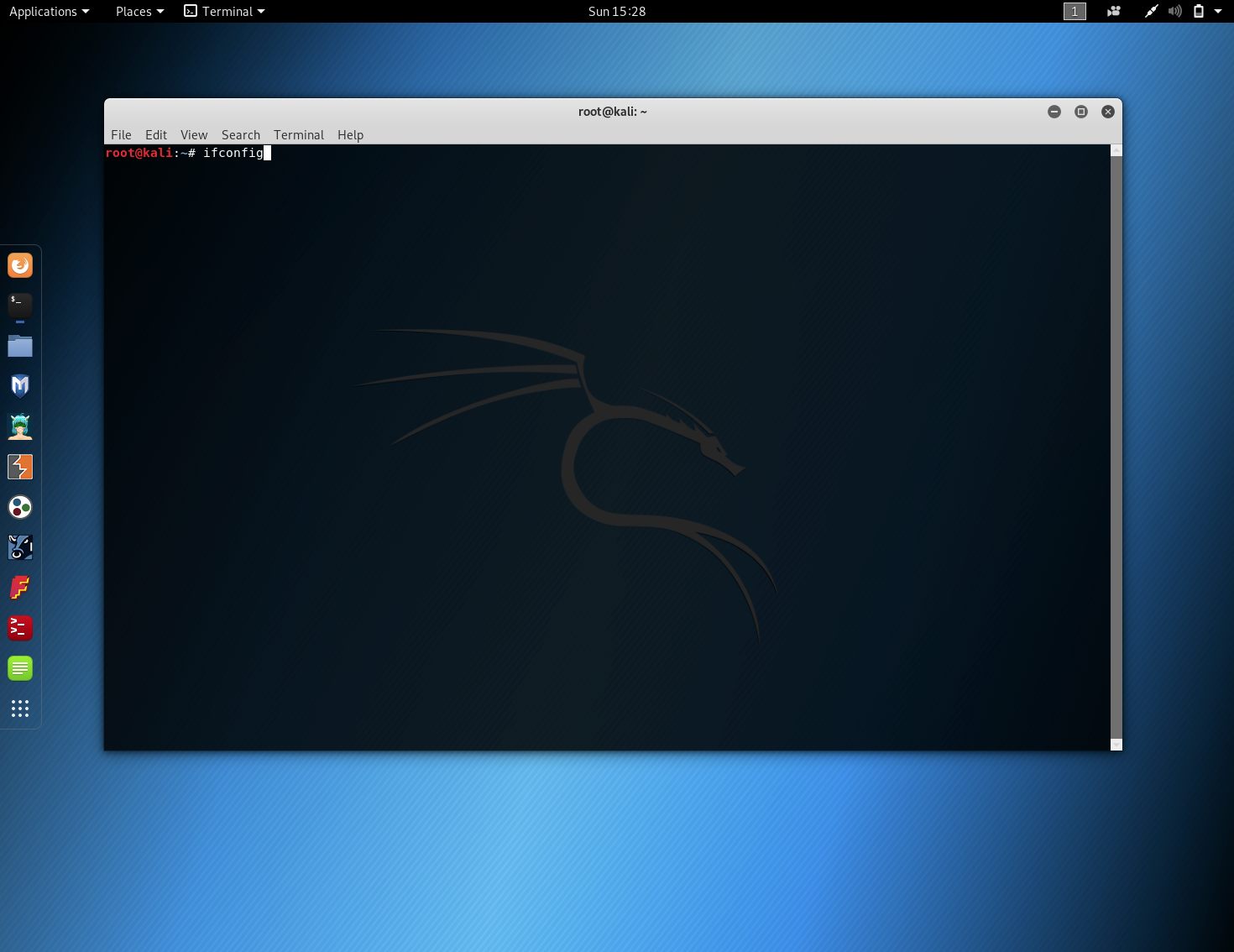
Task: Open a terminal from the dock
Action: [20, 305]
